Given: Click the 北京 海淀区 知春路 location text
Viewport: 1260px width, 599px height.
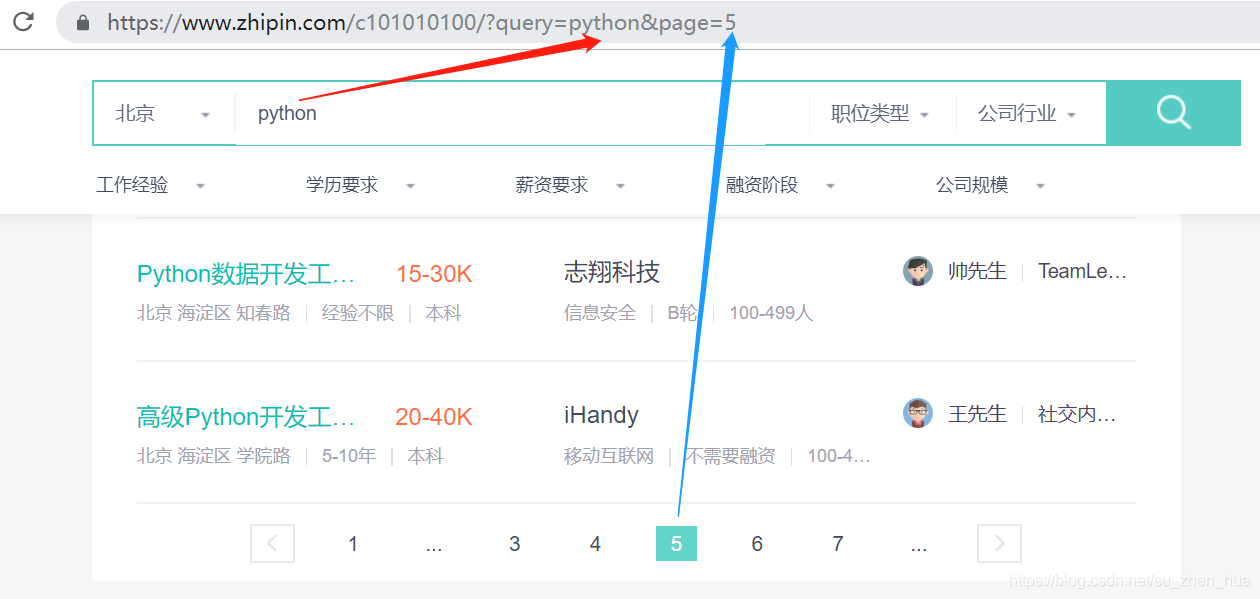Looking at the screenshot, I should [214, 313].
